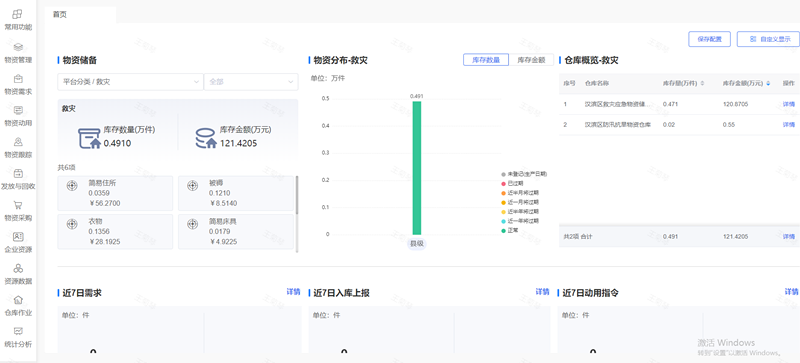Toggle 正常 legend item
Screen dimensions: 800x363
pyautogui.click(x=511, y=230)
